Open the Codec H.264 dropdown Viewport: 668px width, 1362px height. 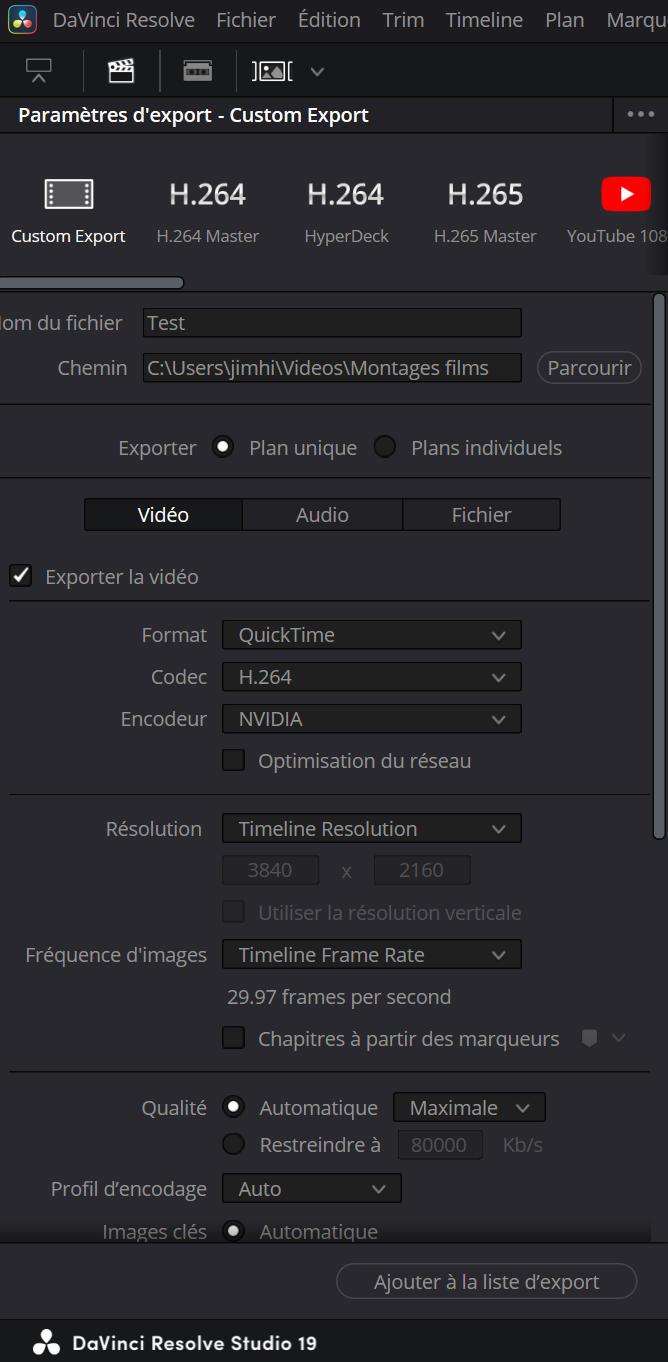click(x=372, y=677)
